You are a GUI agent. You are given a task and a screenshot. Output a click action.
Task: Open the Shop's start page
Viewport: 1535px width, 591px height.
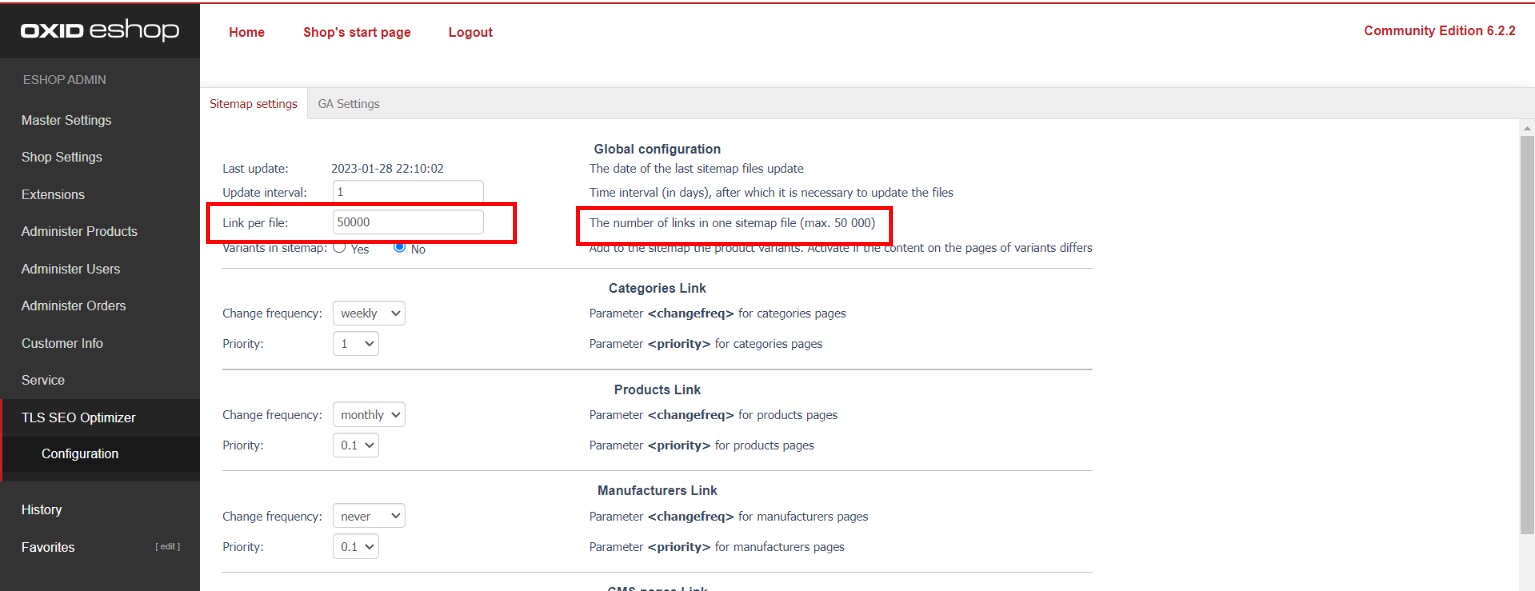(x=356, y=31)
